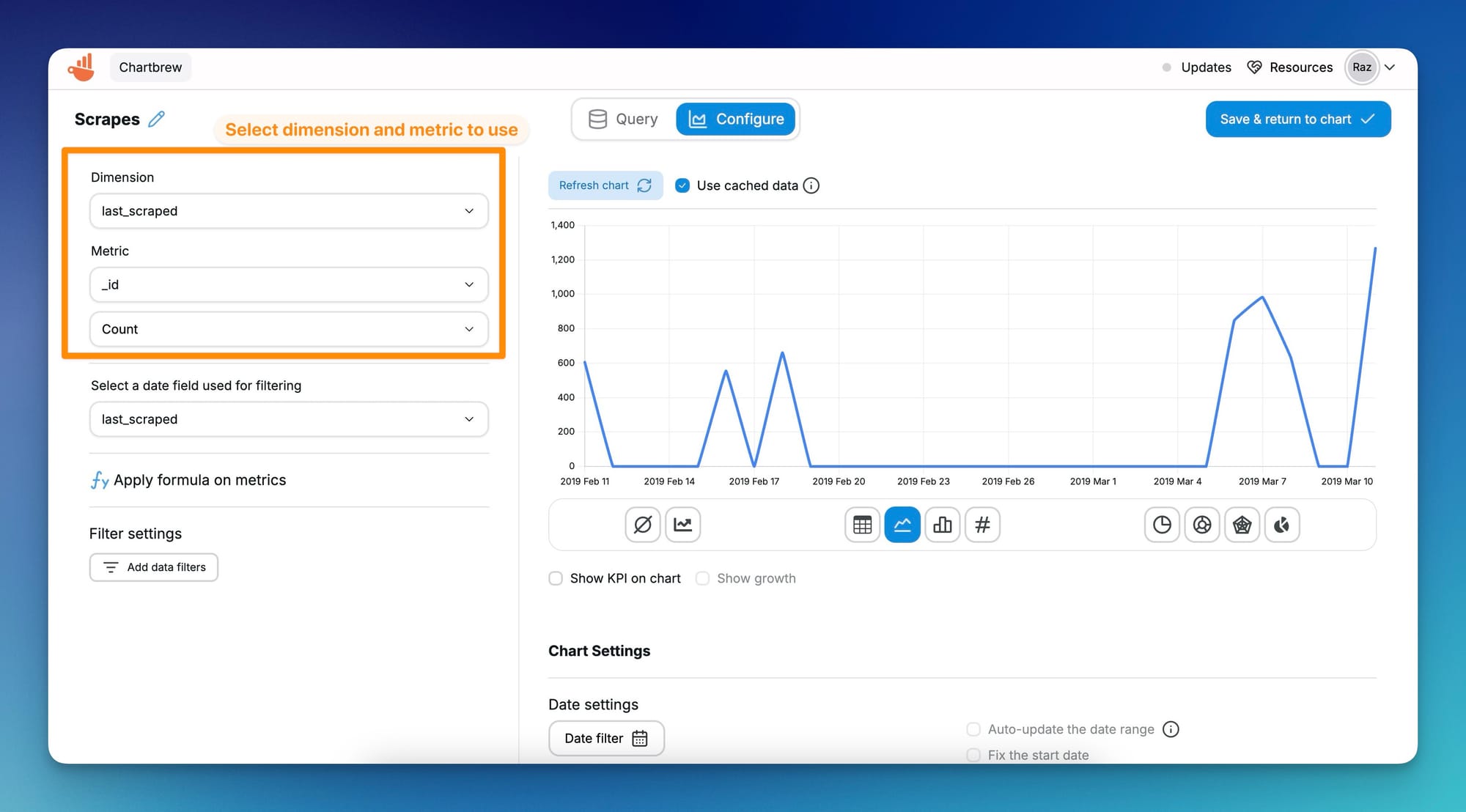Viewport: 1466px width, 812px height.
Task: Open the Count aggregation dropdown
Action: 289,329
